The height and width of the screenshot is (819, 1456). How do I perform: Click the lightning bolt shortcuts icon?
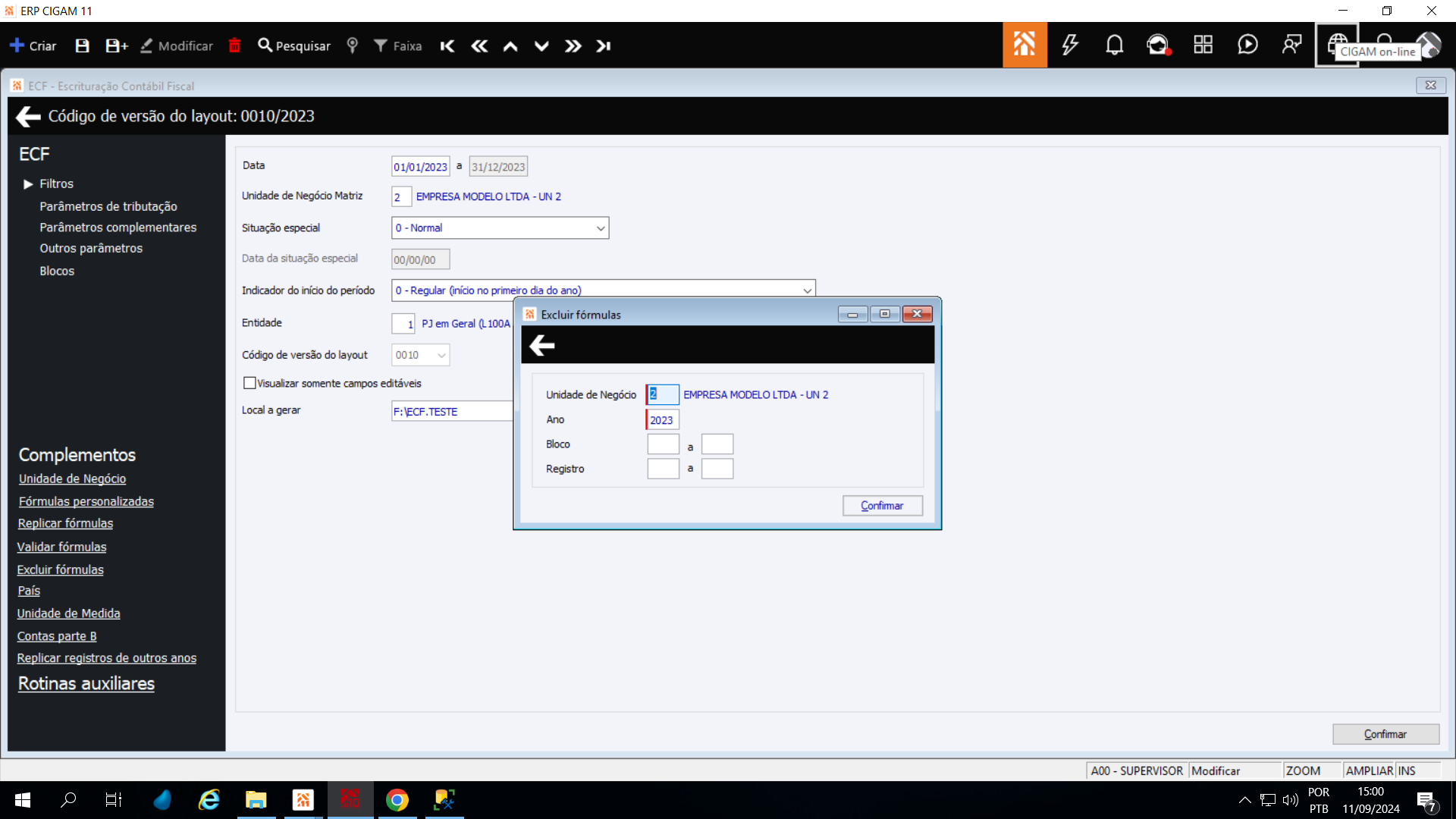point(1069,45)
